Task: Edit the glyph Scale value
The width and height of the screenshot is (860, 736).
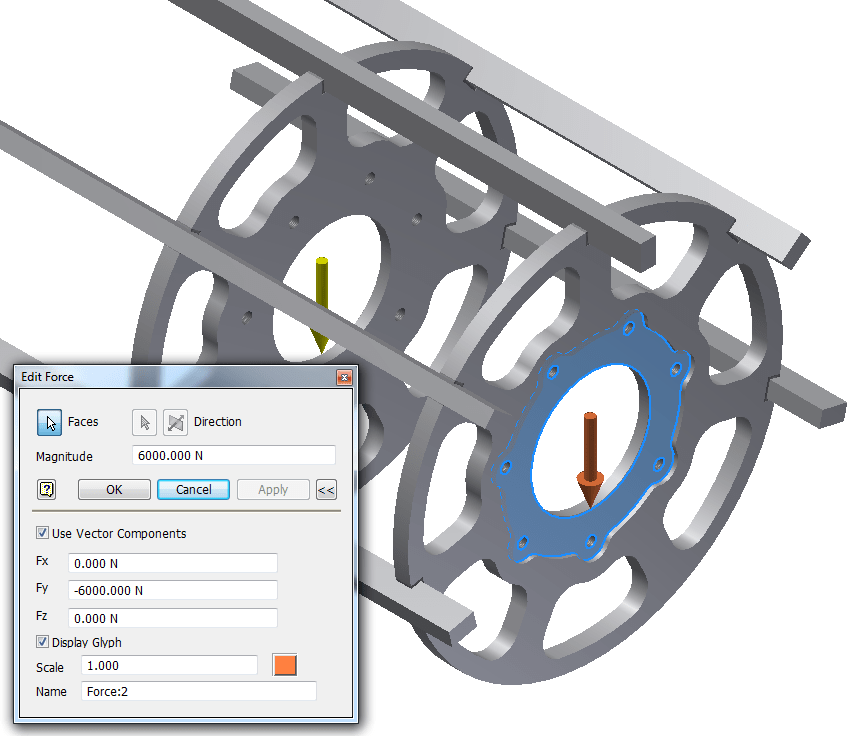Action: pyautogui.click(x=168, y=665)
